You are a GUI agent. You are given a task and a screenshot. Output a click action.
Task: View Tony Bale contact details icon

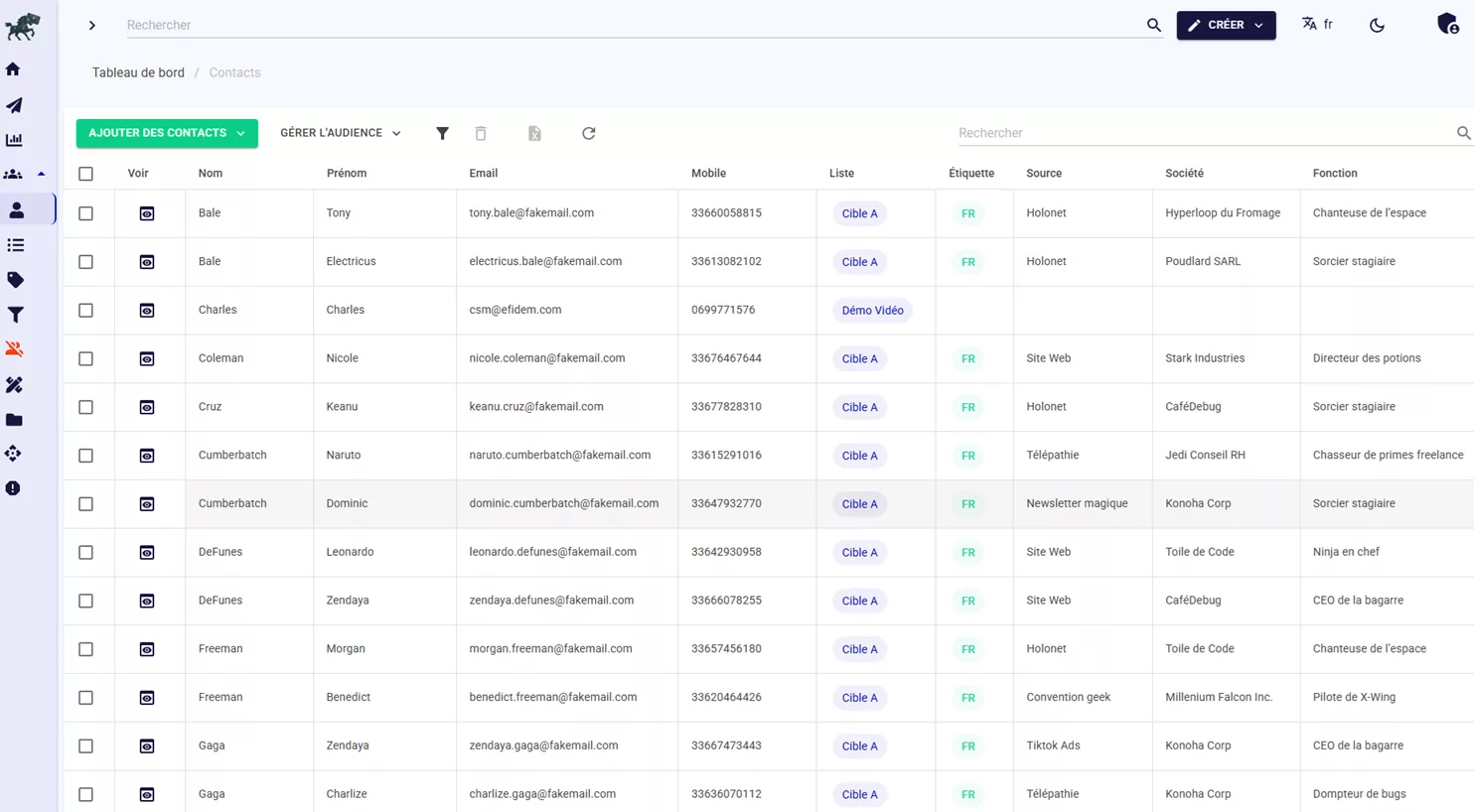click(x=147, y=213)
